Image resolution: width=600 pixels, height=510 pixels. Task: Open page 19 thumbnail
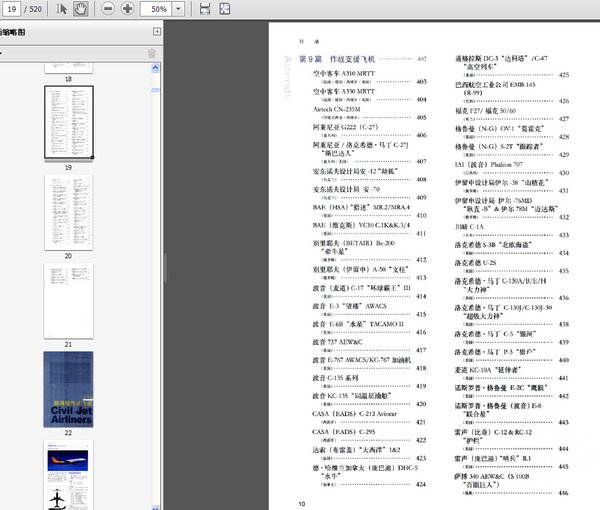pyautogui.click(x=68, y=122)
